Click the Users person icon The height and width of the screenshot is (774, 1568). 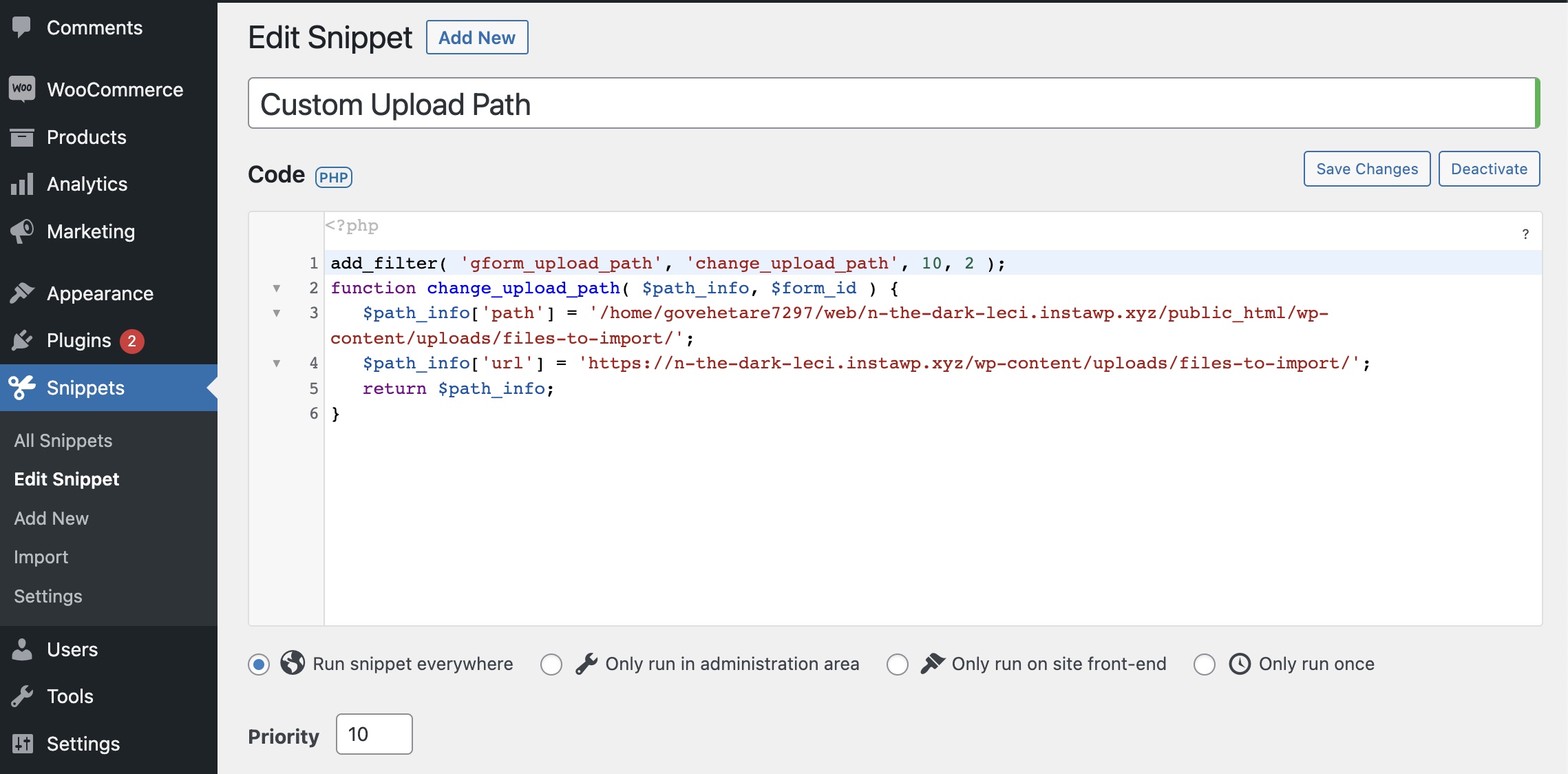pos(22,649)
